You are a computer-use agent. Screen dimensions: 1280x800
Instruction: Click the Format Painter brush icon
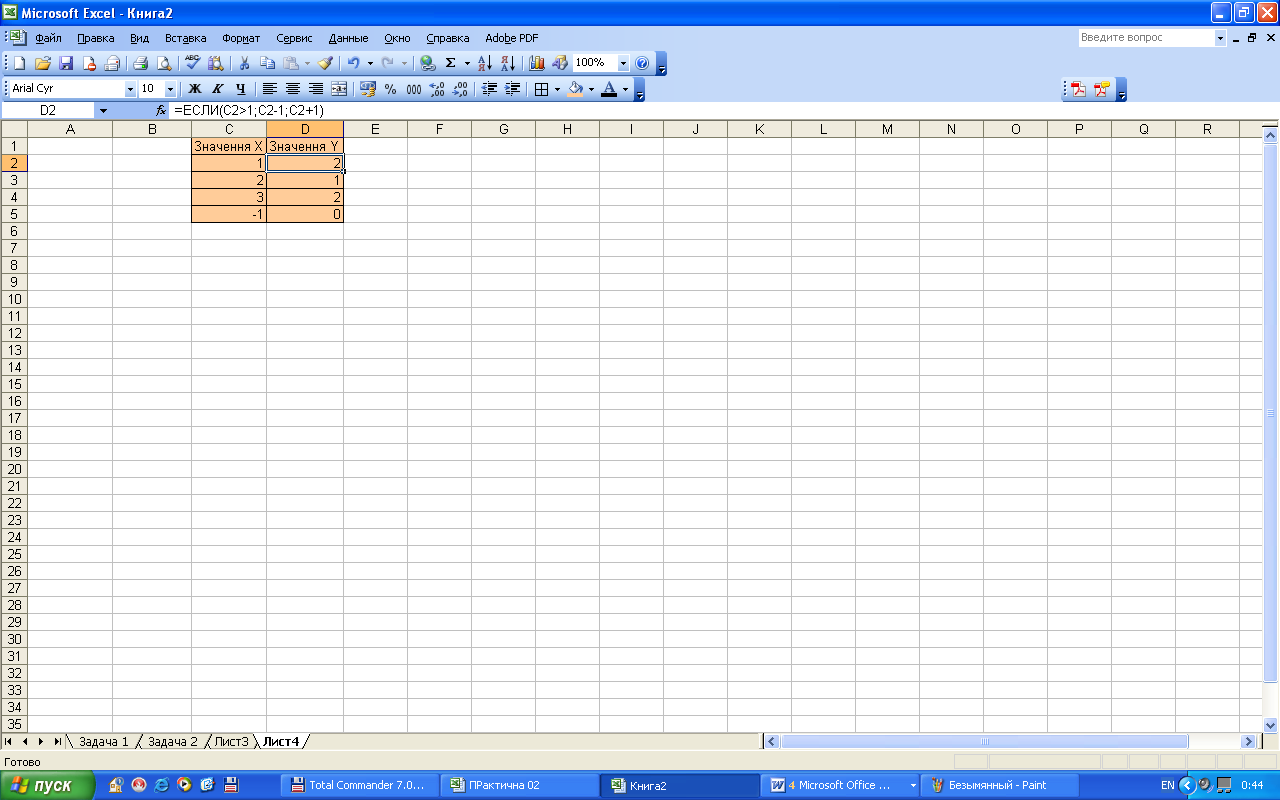pyautogui.click(x=325, y=63)
